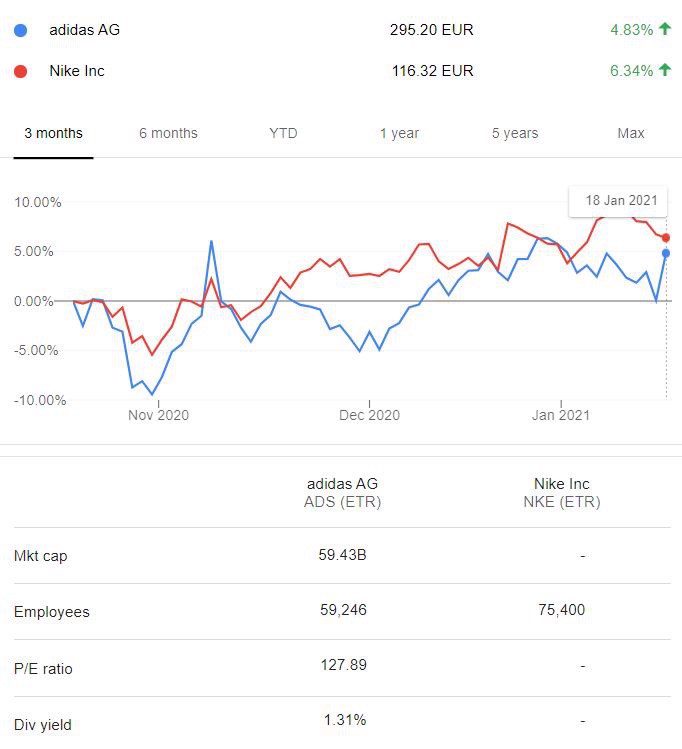The height and width of the screenshot is (749, 682).
Task: Click the red endpoint marker on chart
Action: point(666,238)
